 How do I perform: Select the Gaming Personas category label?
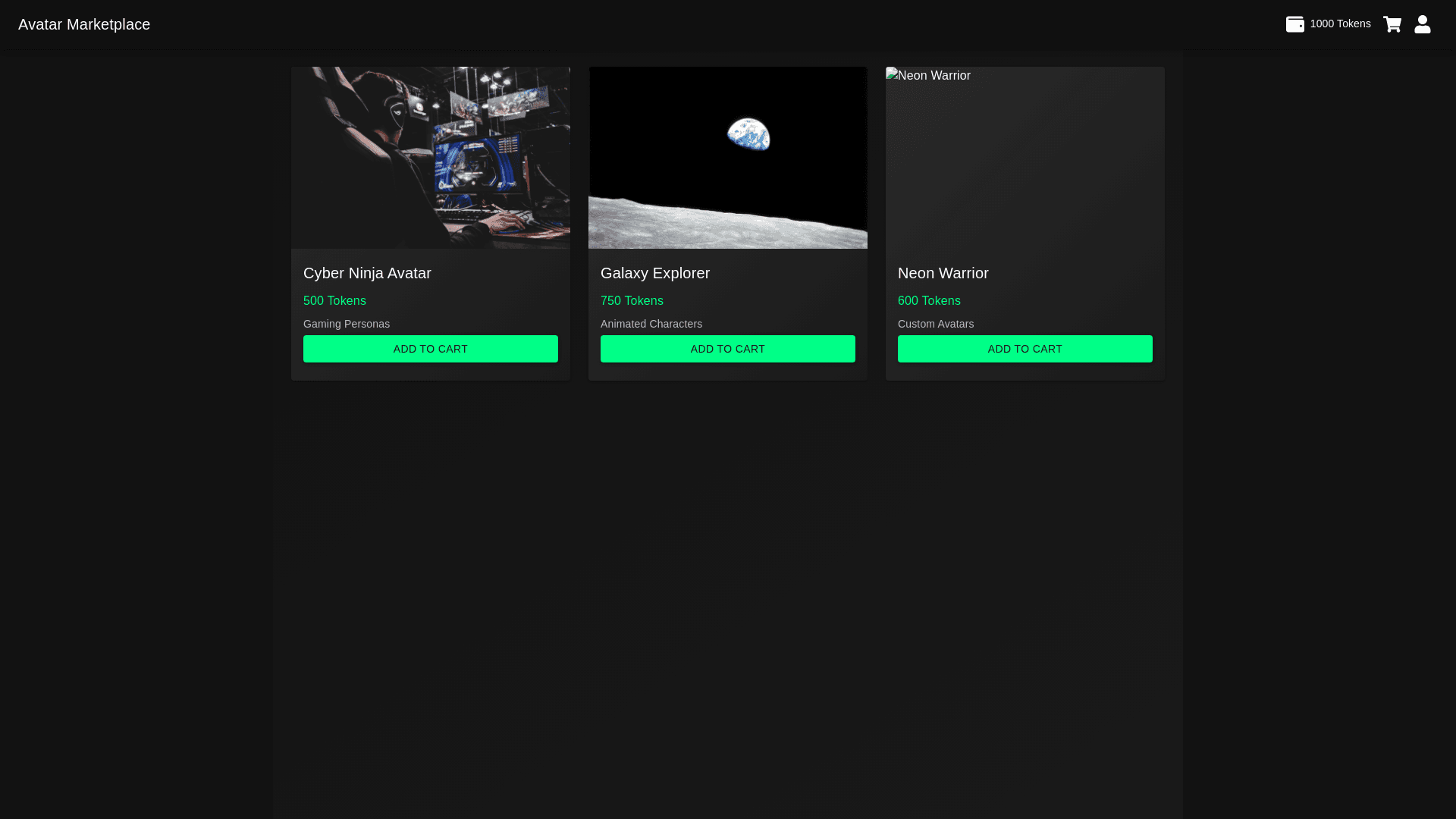(x=347, y=324)
